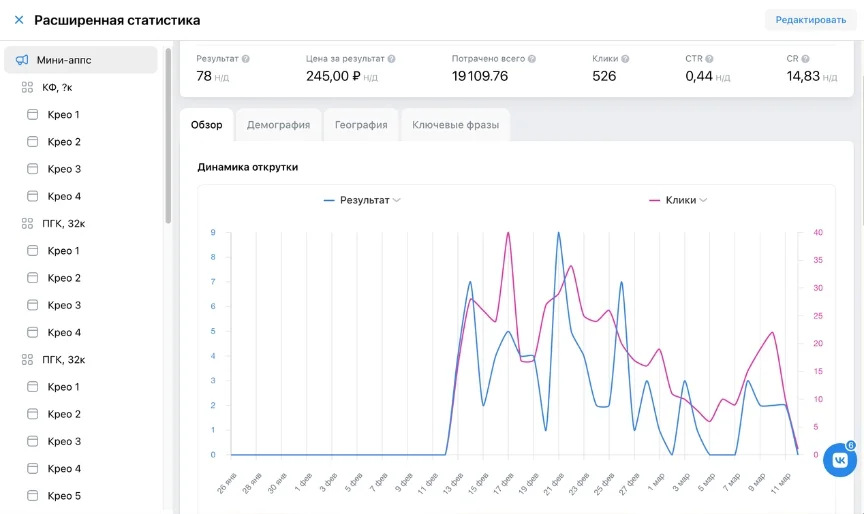Viewport: 864px width, 514px height.
Task: Click the CR value 14,83
Action: [803, 76]
